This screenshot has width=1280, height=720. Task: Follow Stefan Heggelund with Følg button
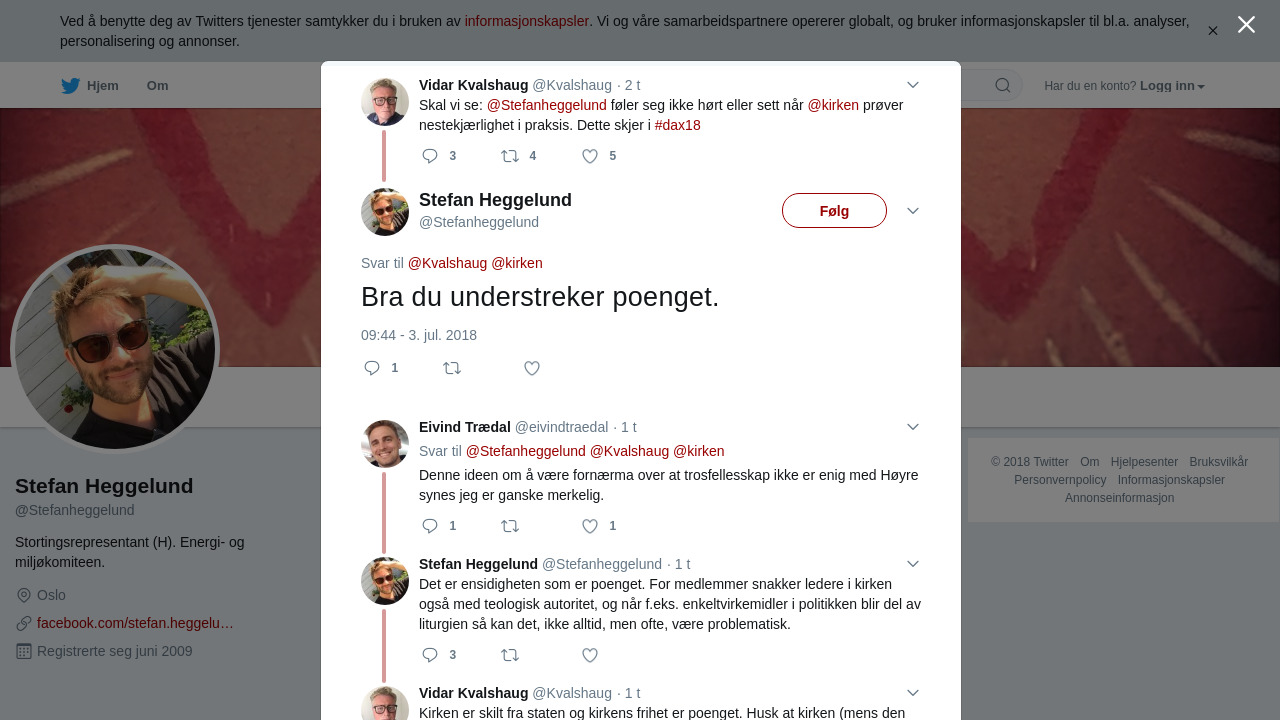coord(834,211)
